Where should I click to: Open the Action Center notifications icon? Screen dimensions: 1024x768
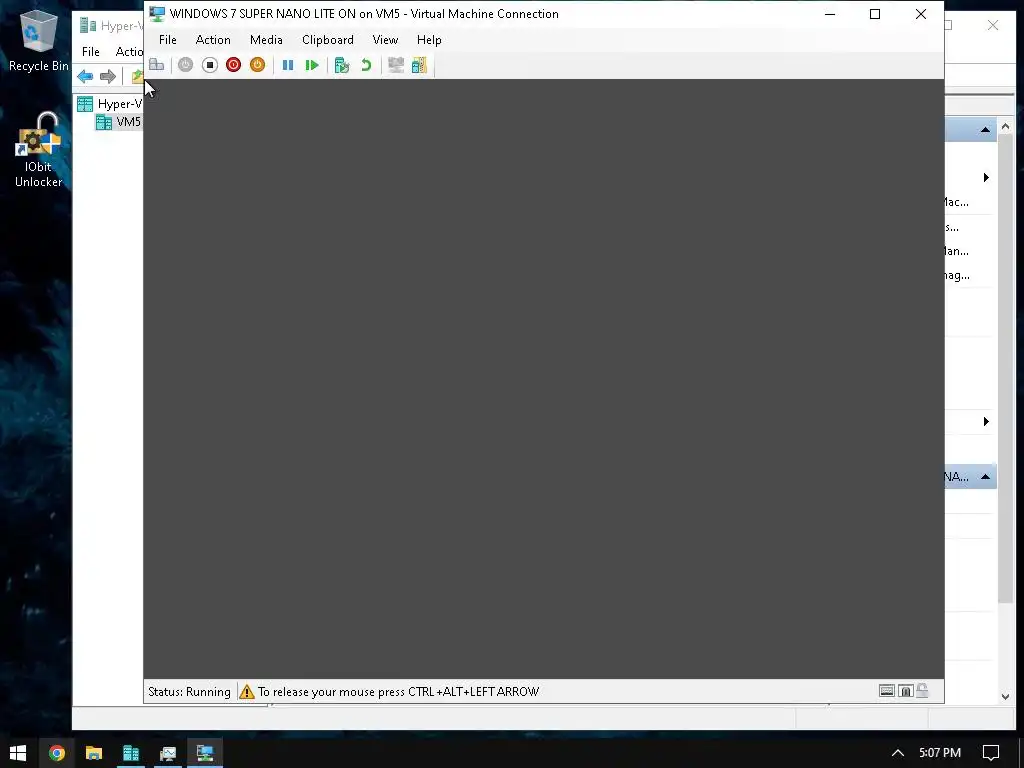991,753
